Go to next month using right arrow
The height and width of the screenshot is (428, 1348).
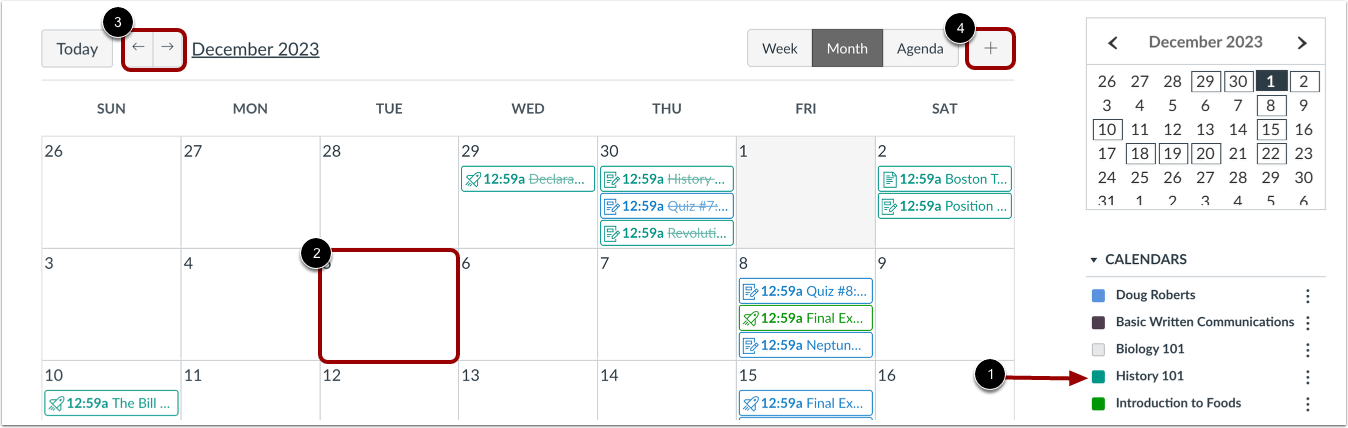pyautogui.click(x=168, y=48)
